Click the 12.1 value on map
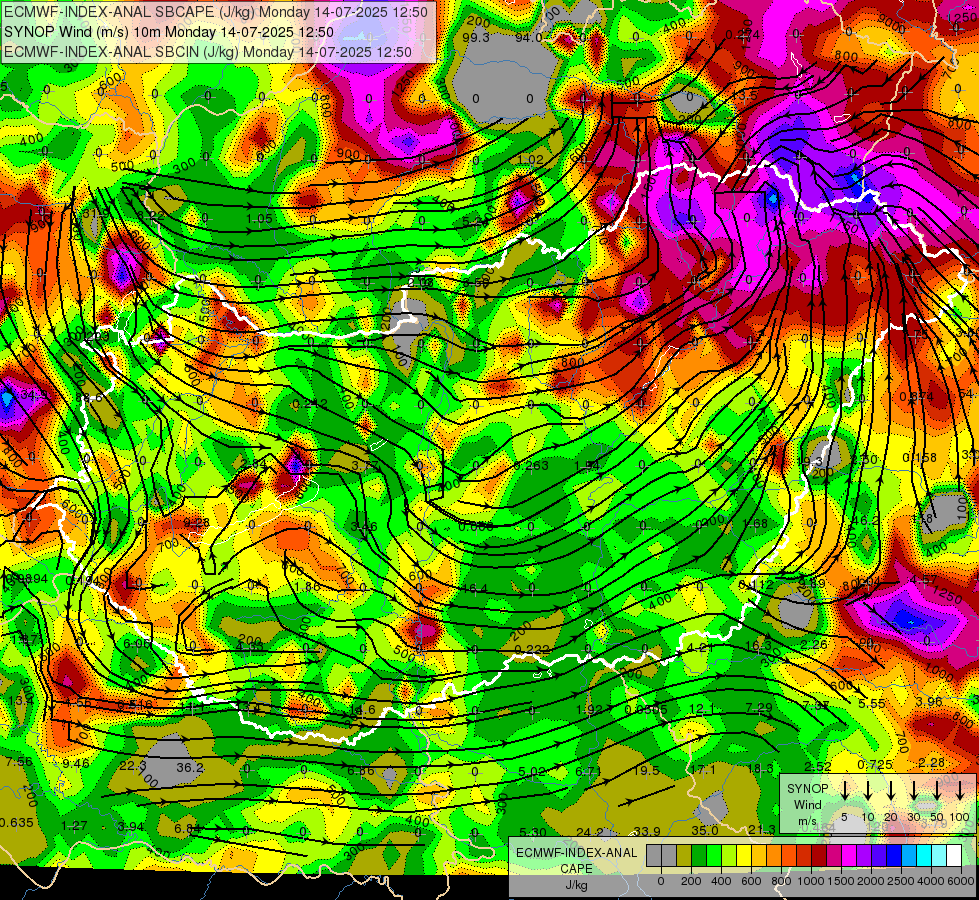Image resolution: width=979 pixels, height=900 pixels. pyautogui.click(x=702, y=708)
